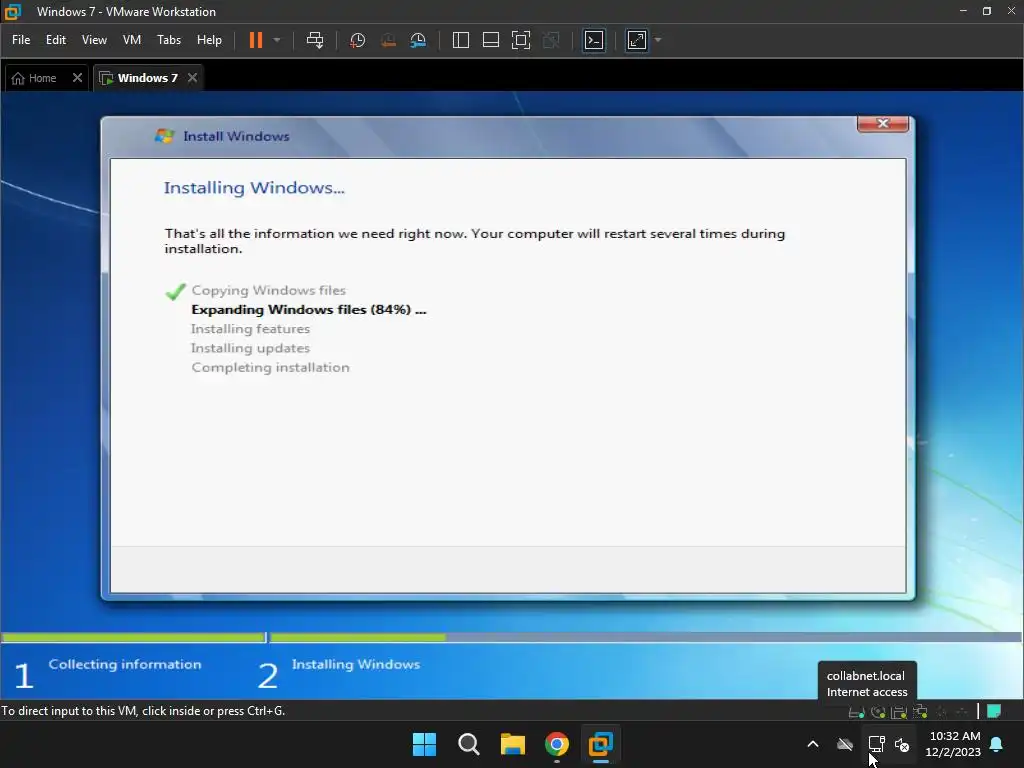Click the 'Installing updates' step
This screenshot has width=1024, height=768.
click(x=250, y=348)
